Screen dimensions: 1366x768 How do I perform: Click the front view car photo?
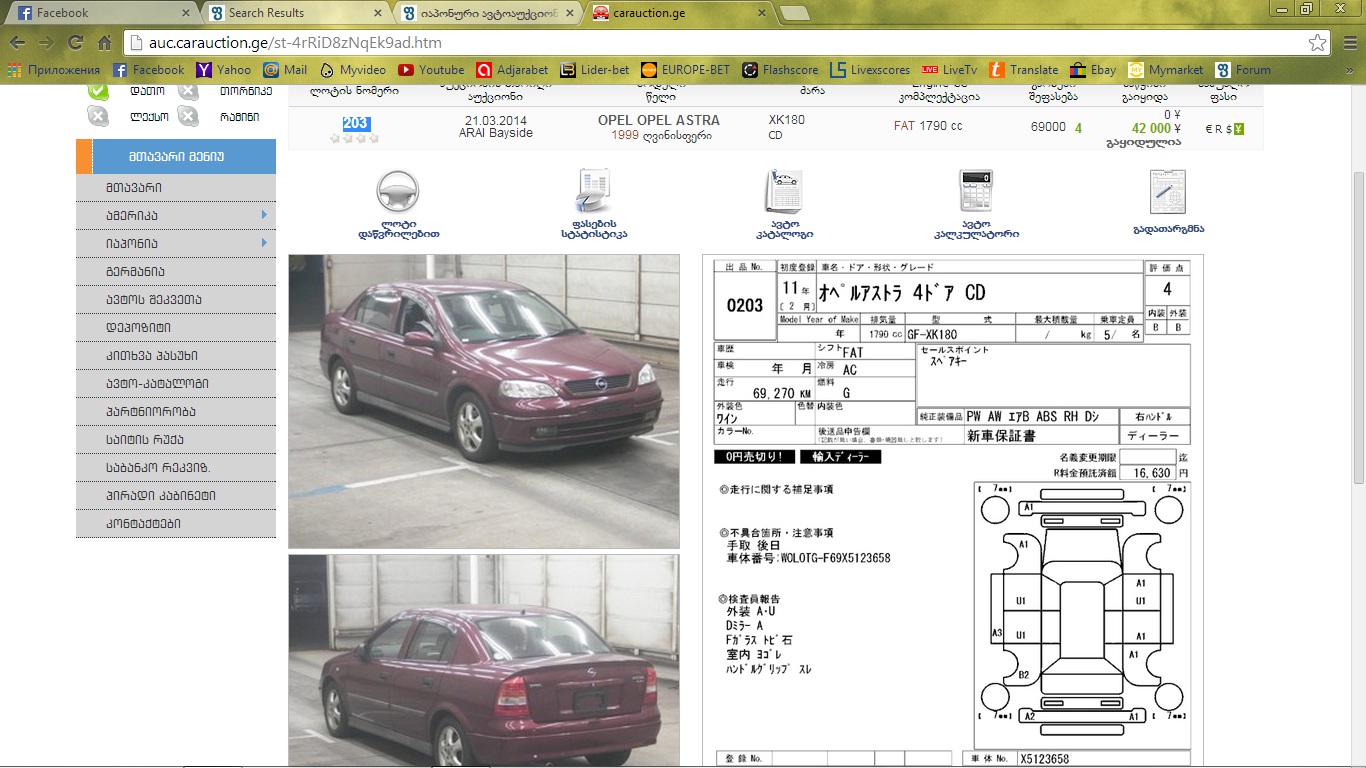484,400
